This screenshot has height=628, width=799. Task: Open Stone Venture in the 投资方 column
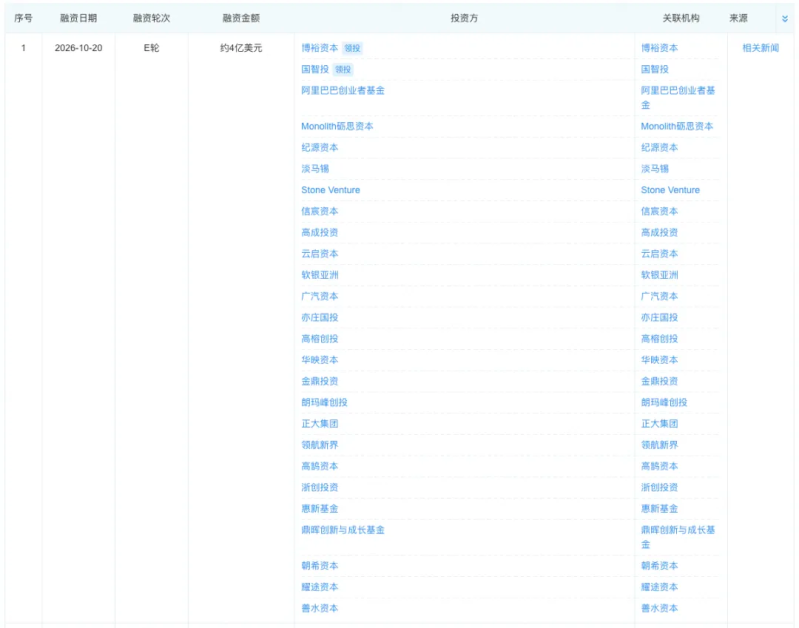330,190
